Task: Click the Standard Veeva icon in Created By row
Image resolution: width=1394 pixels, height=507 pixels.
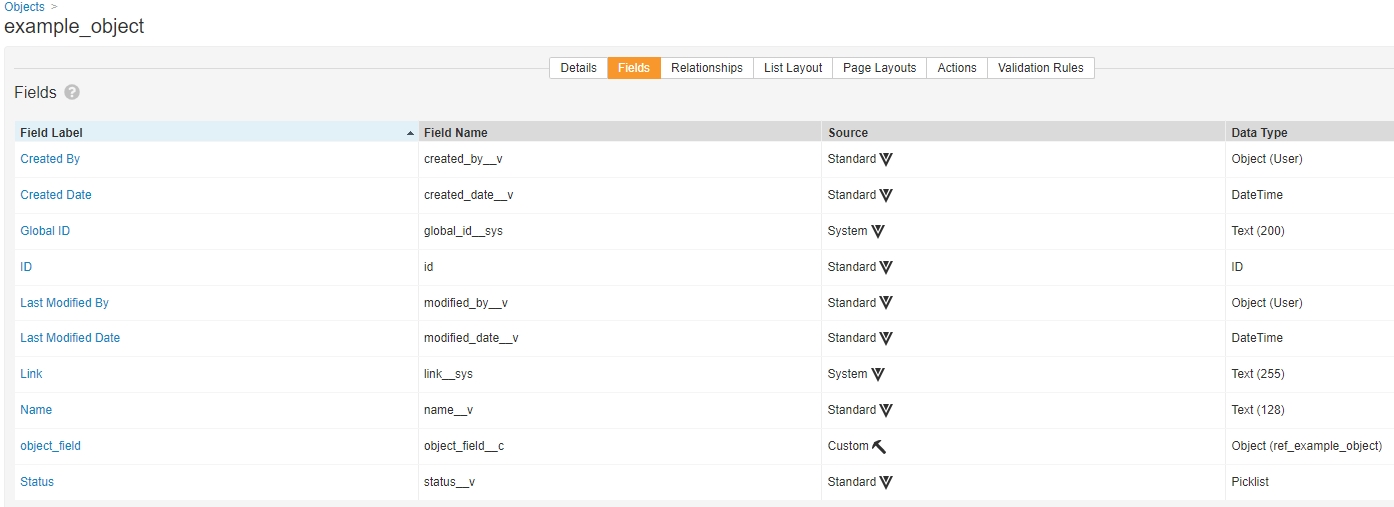Action: 886,159
